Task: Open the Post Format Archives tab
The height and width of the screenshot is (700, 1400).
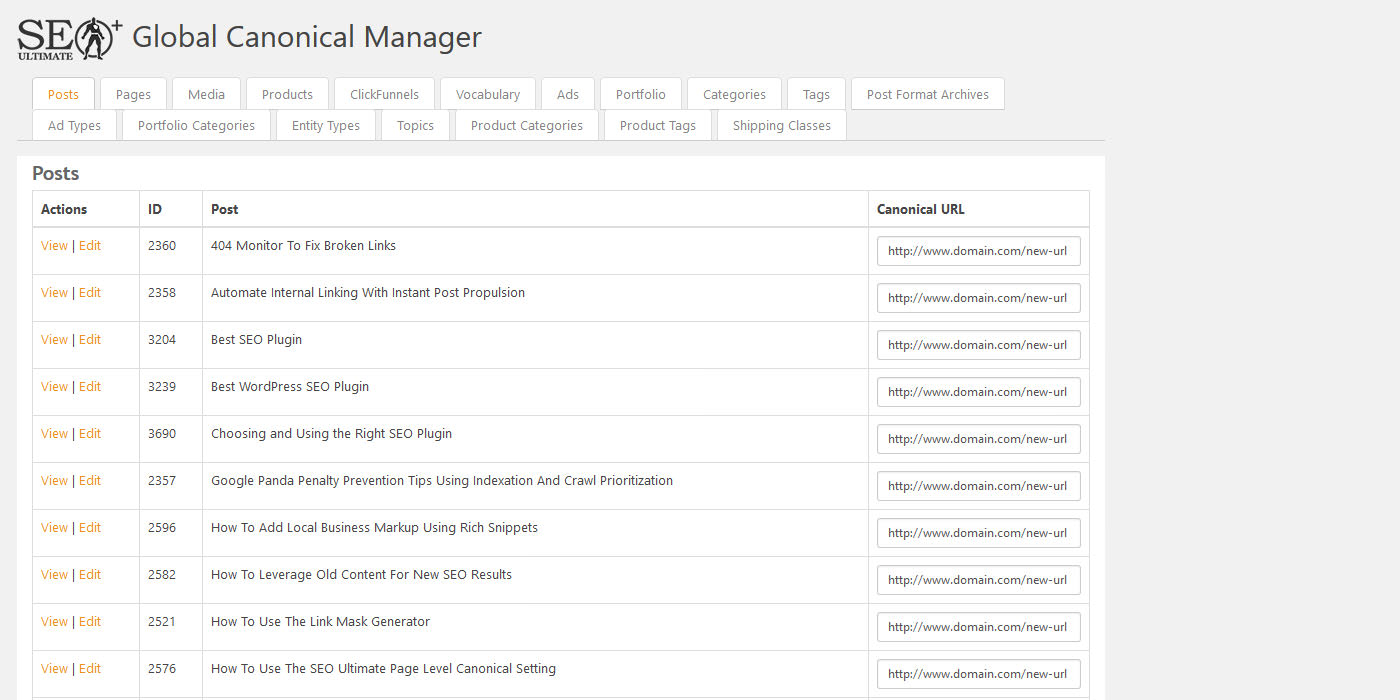Action: point(927,94)
